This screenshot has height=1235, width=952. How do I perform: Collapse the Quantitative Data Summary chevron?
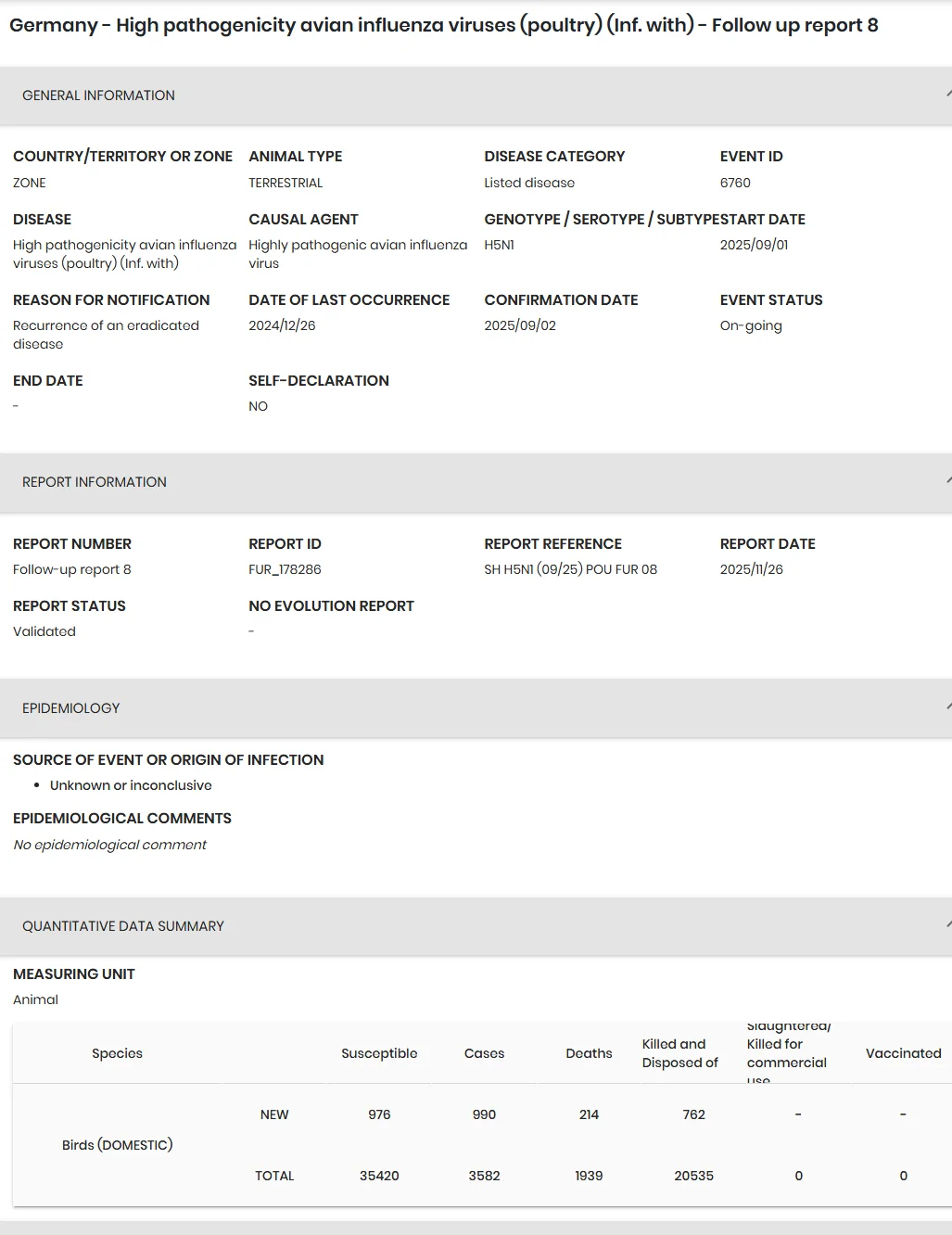pyautogui.click(x=948, y=925)
